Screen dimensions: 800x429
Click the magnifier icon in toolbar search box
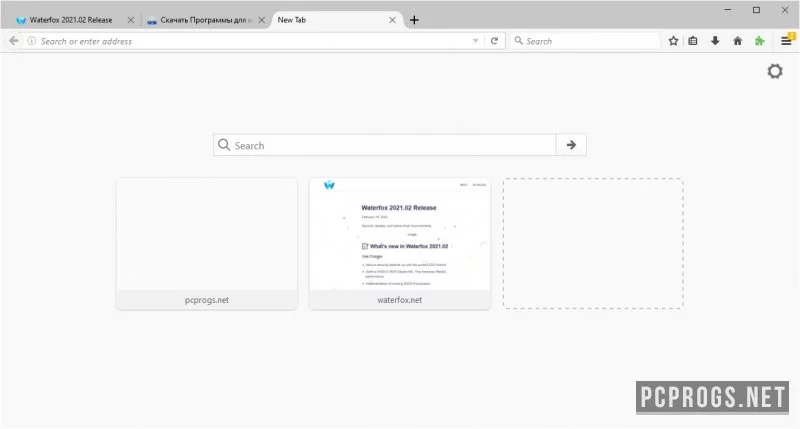tap(518, 41)
